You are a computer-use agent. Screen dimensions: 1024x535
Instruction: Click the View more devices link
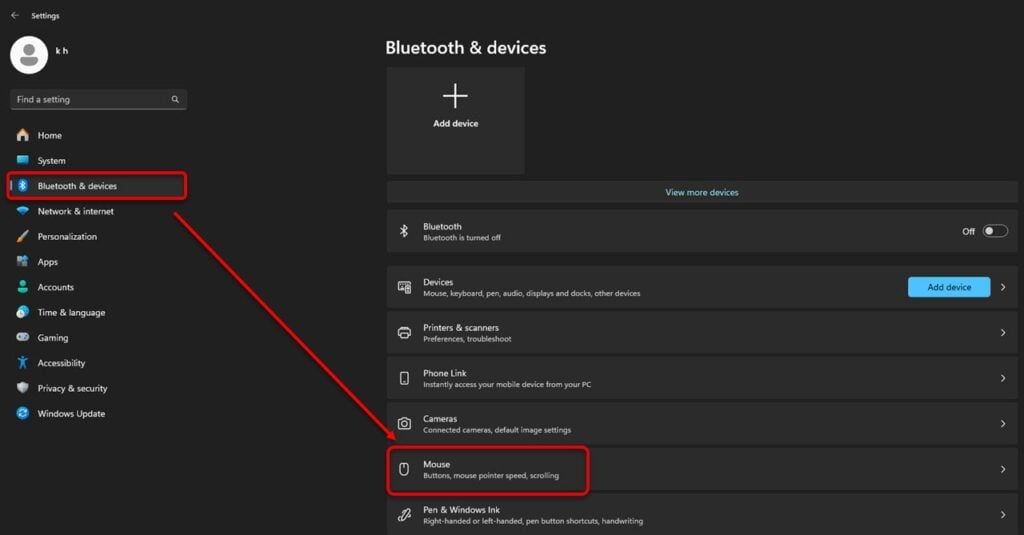[x=701, y=192]
